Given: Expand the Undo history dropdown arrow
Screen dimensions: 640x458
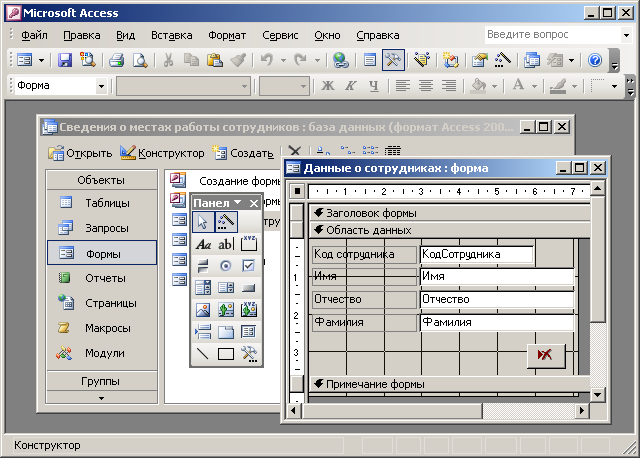Looking at the screenshot, I should pos(283,60).
